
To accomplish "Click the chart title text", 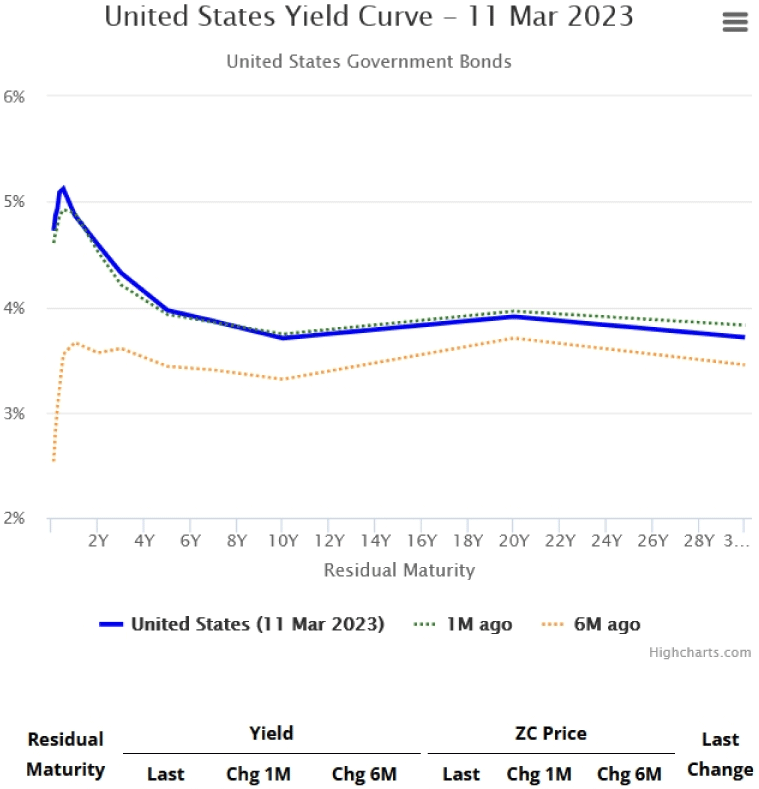I will point(369,17).
